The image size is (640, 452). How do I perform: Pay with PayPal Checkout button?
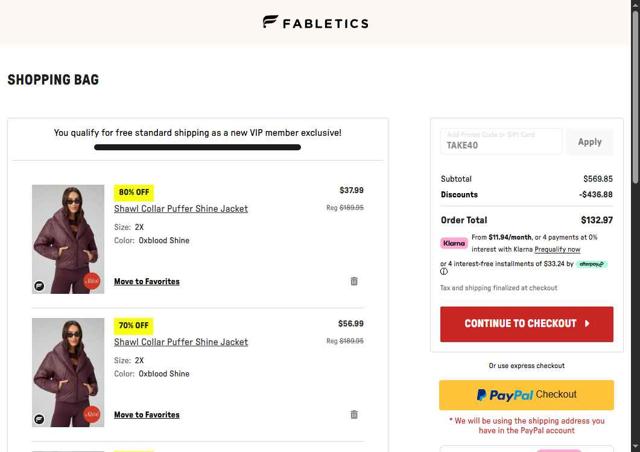pos(526,395)
